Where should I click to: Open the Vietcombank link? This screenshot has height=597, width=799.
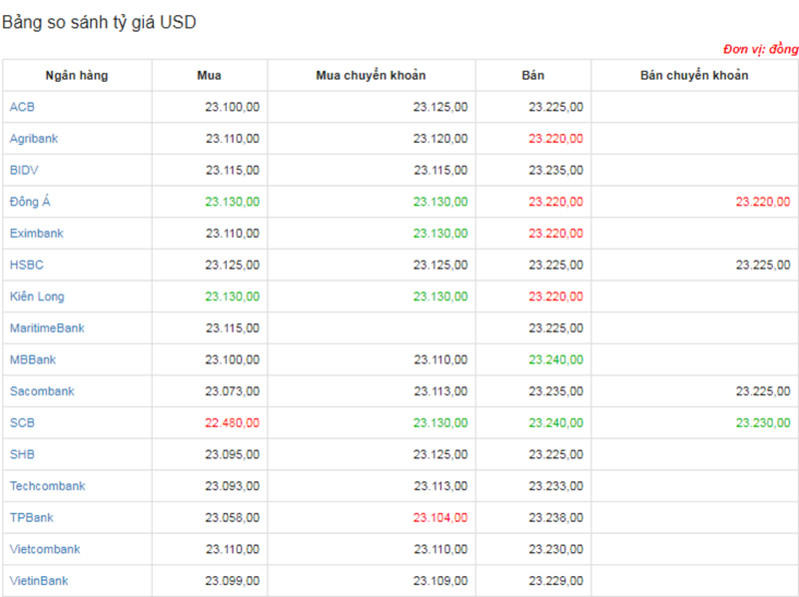(45, 549)
